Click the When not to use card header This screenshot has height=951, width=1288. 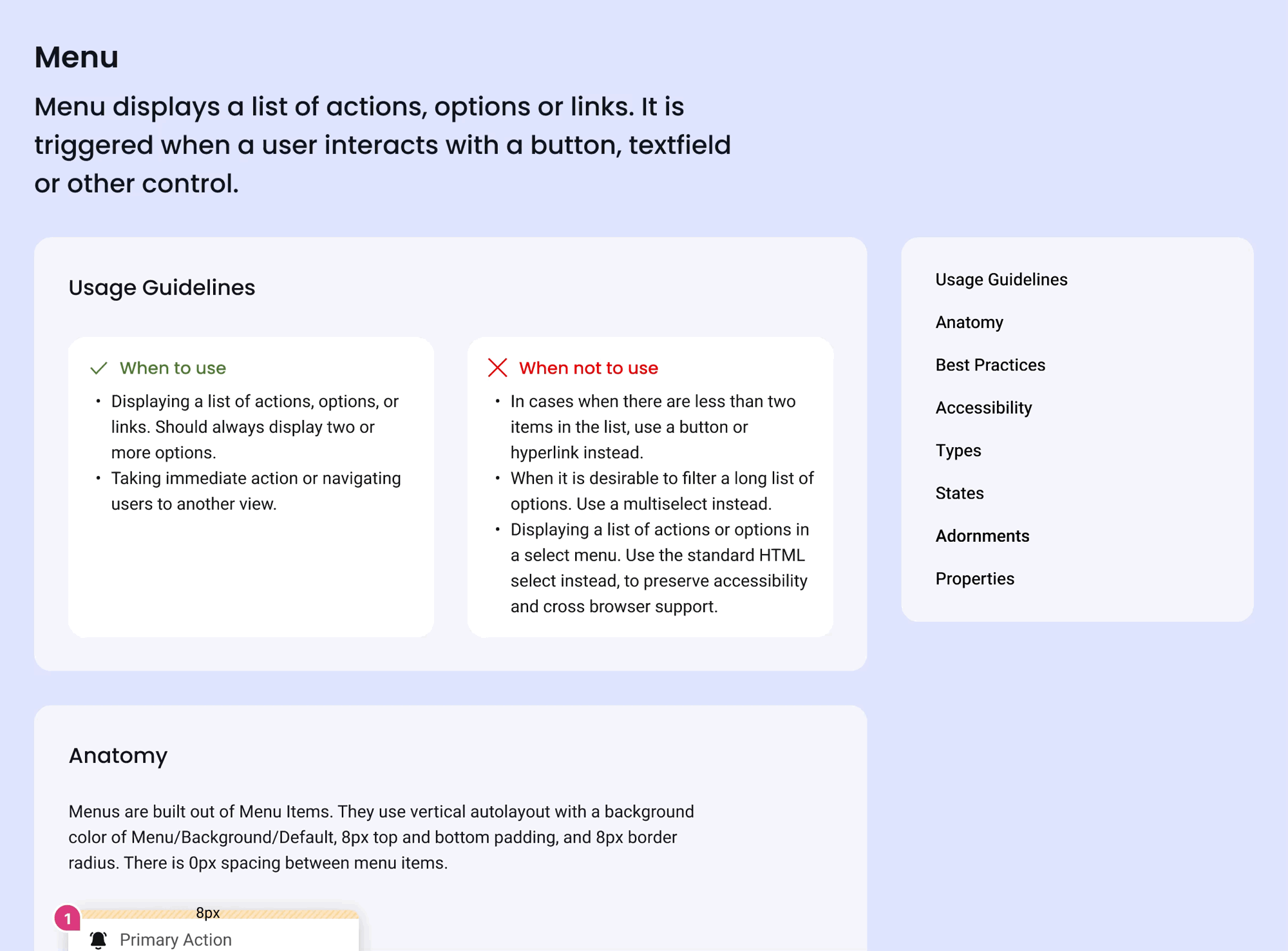589,368
